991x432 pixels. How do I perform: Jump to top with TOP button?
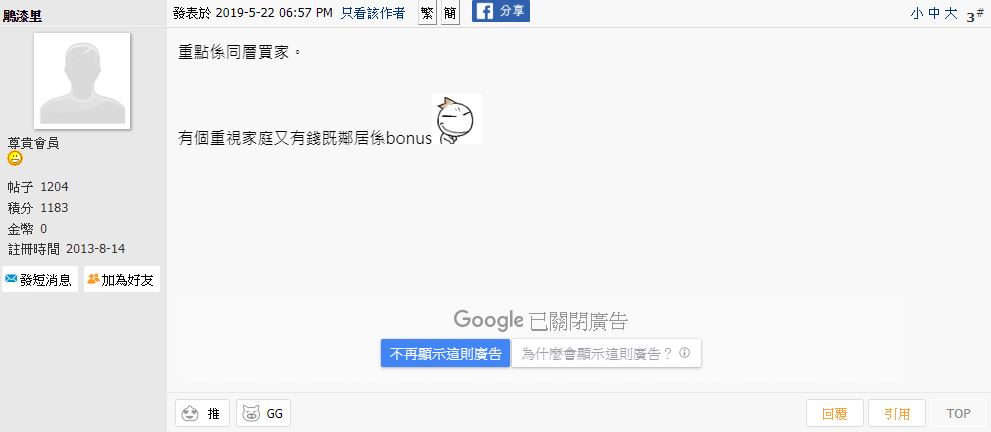(958, 414)
